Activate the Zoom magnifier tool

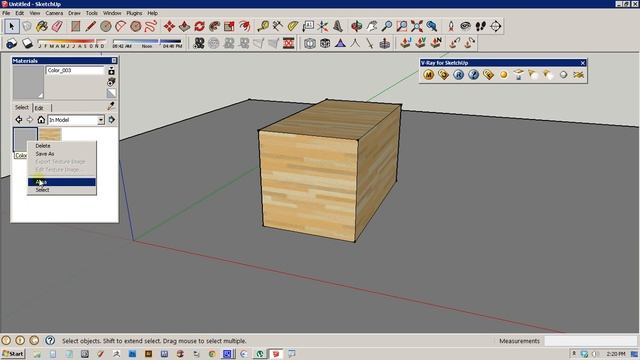tap(387, 27)
